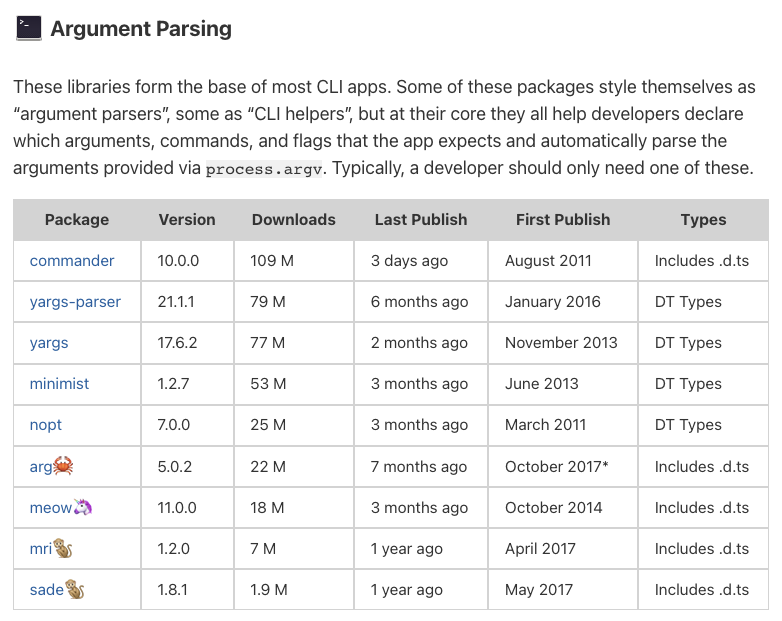Click the unicorn emoji next to meow

pyautogui.click(x=83, y=507)
